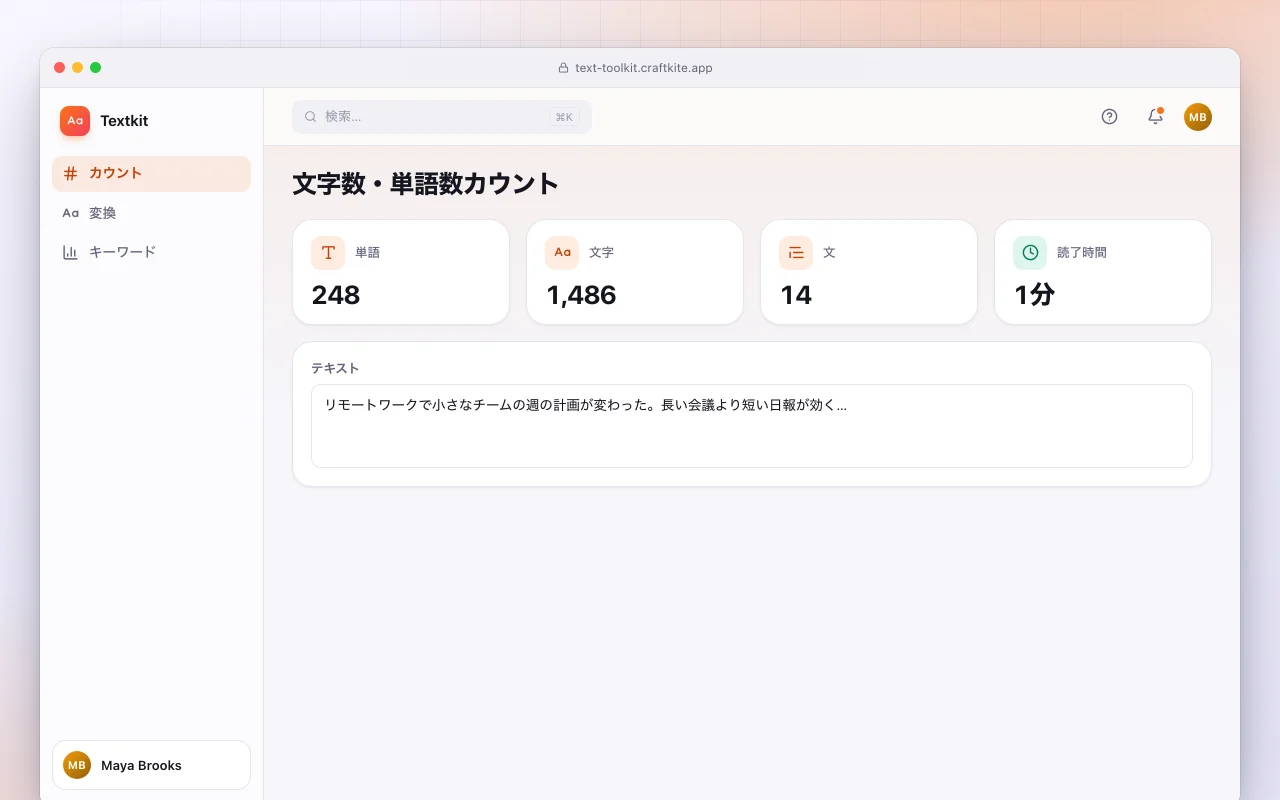Image resolution: width=1280 pixels, height=800 pixels.
Task: Click the Aa icon beside 変換
Action: 71,213
